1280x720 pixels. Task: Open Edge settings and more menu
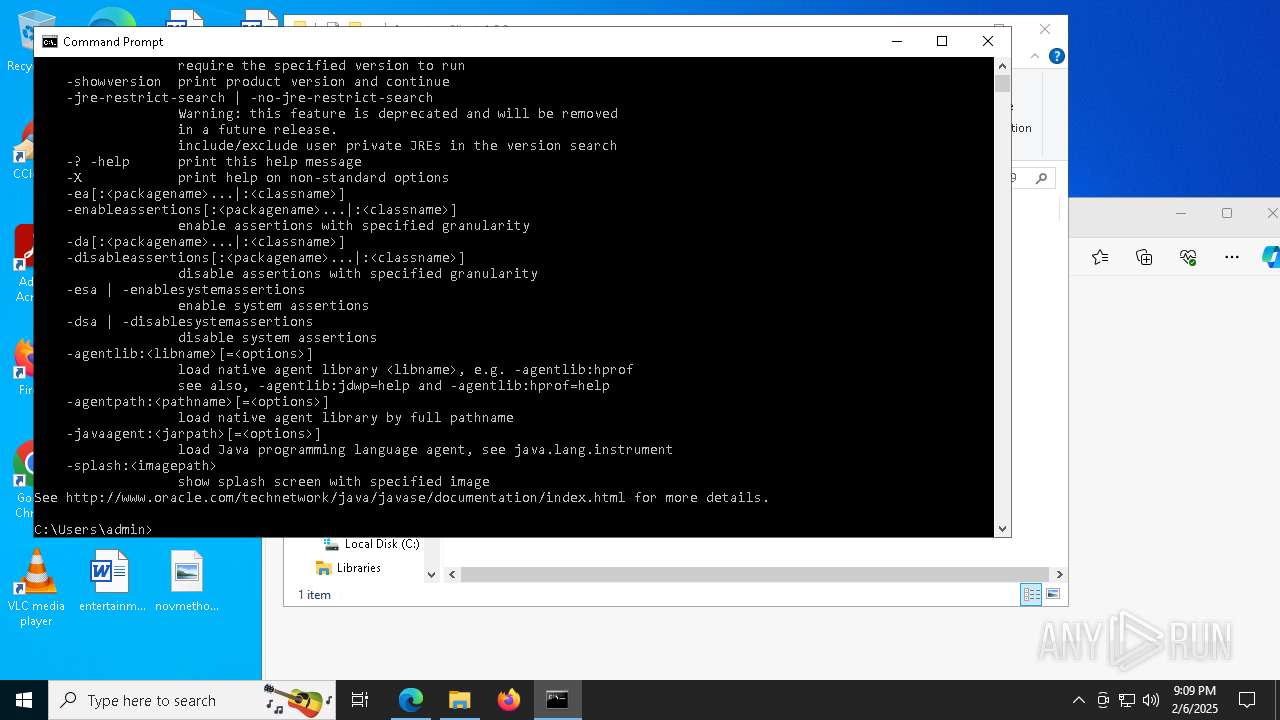coord(1232,257)
